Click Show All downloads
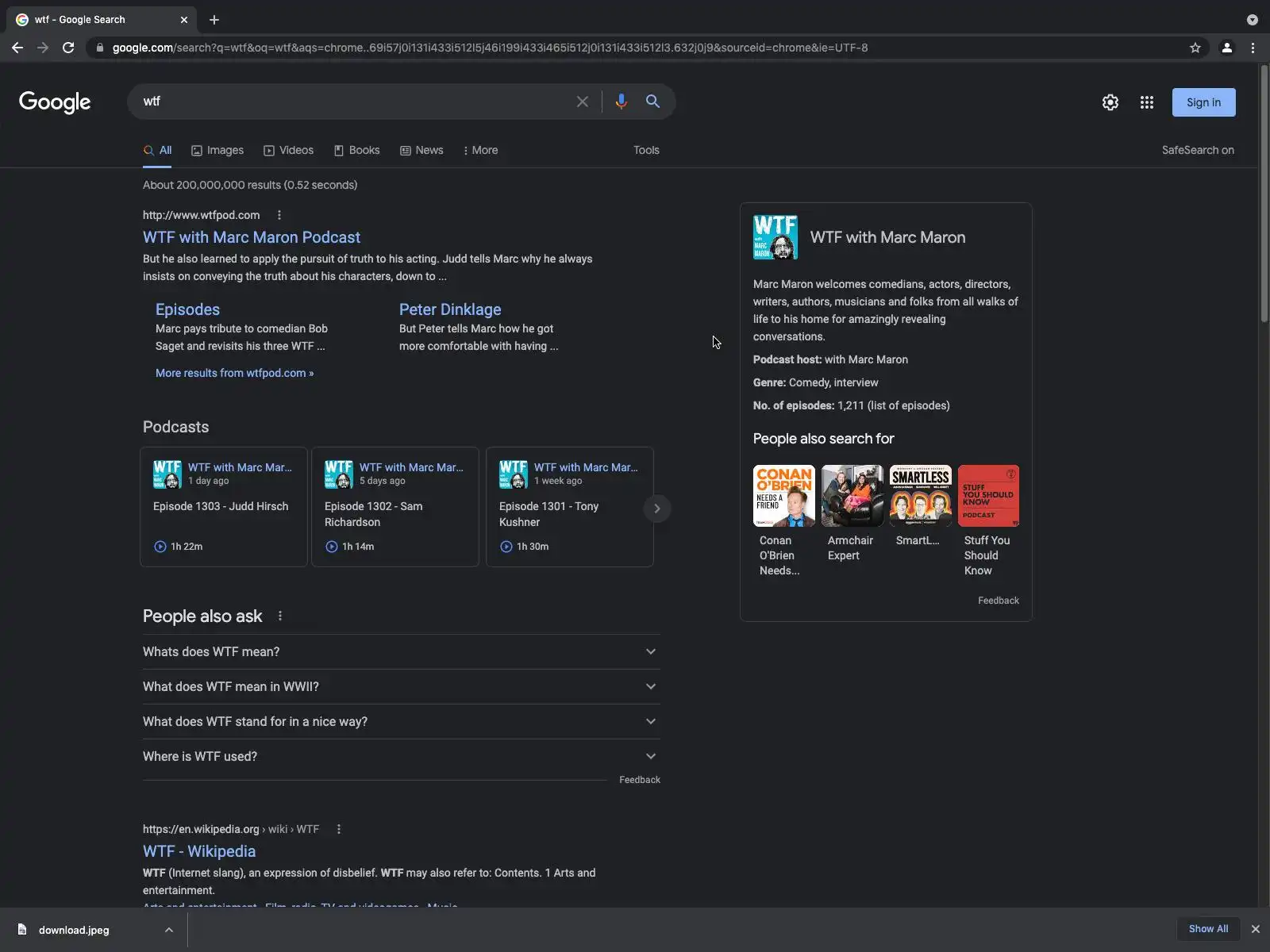The height and width of the screenshot is (952, 1270). coord(1208,929)
